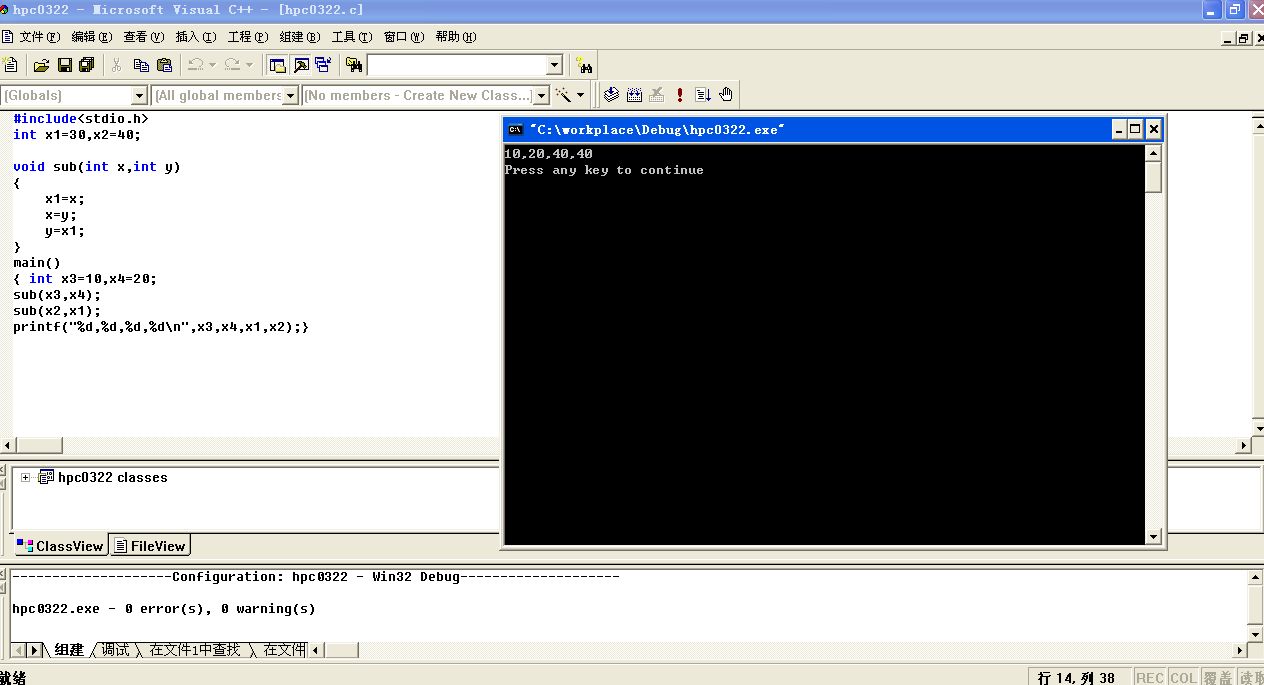Toggle the Output window icon
The width and height of the screenshot is (1264, 685).
pyautogui.click(x=300, y=65)
